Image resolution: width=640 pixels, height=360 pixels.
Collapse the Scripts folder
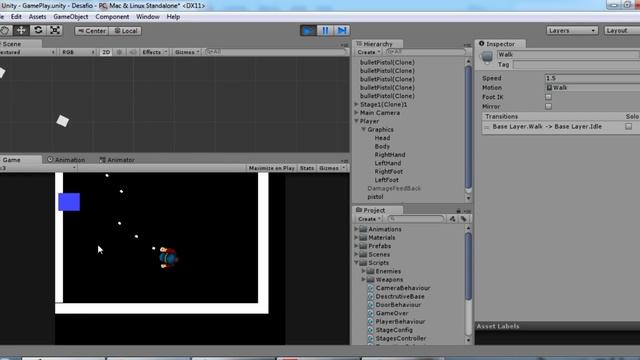coord(356,263)
